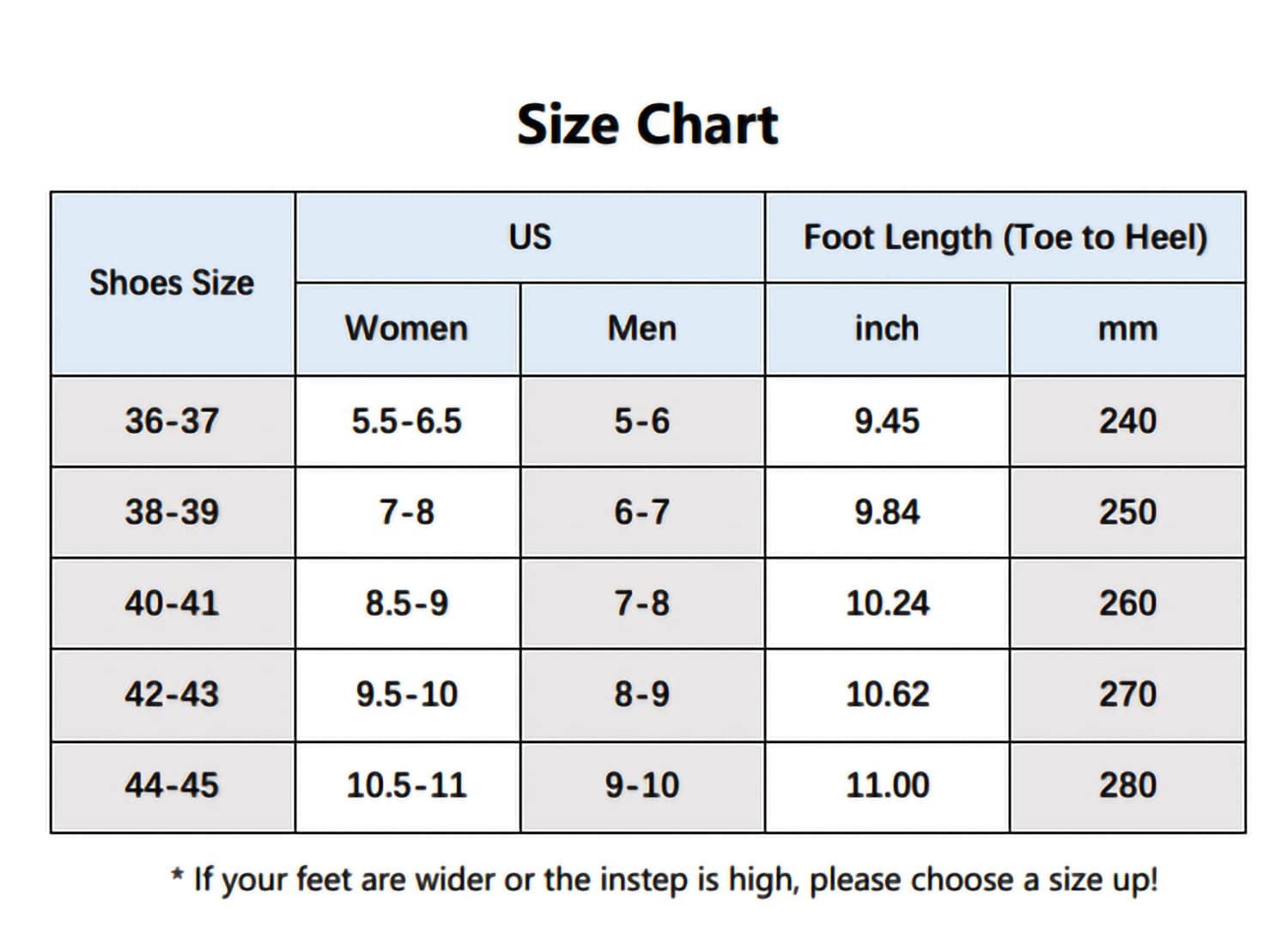
Task: Click the Size Chart title
Action: click(647, 125)
